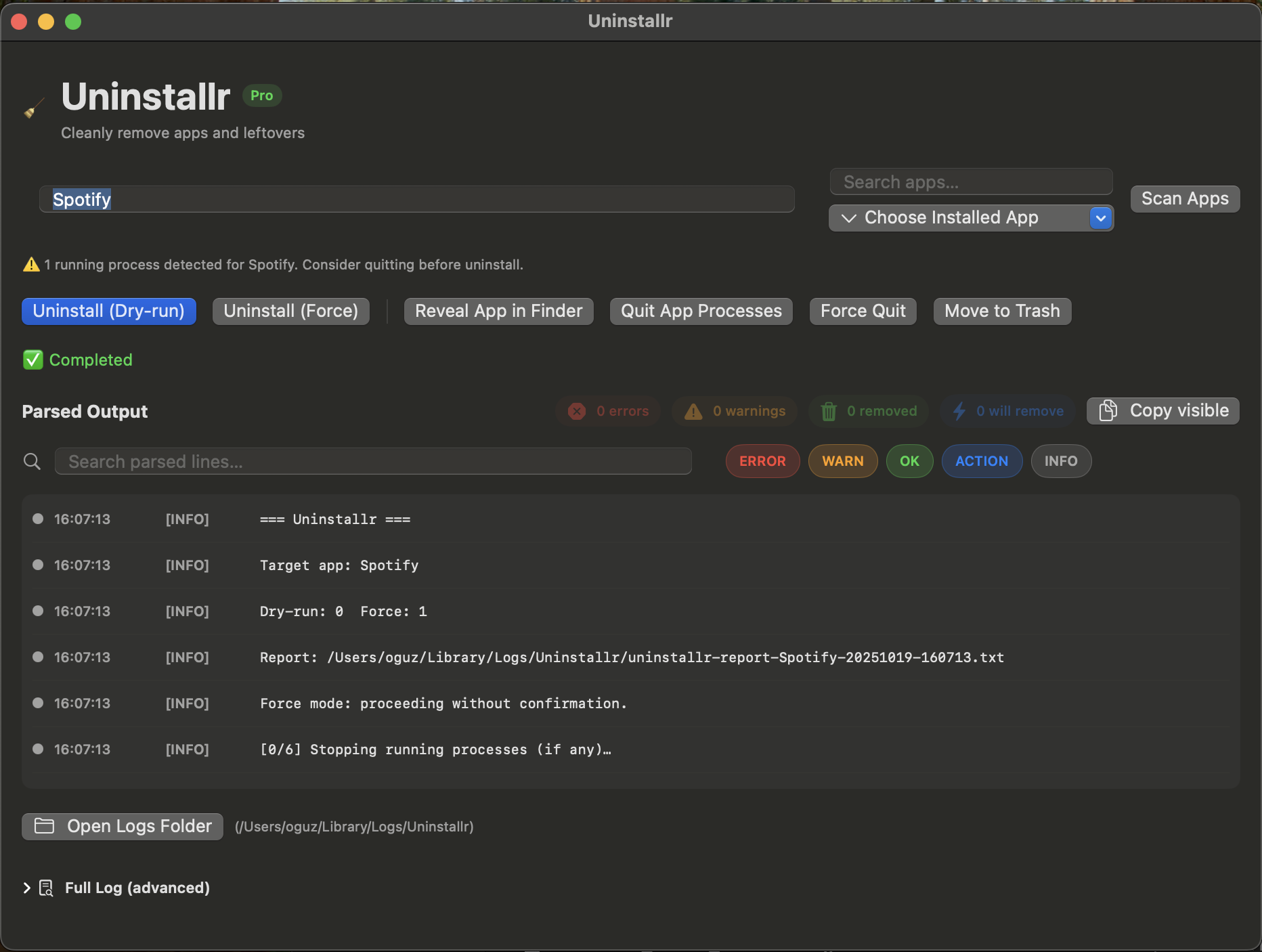Click the red errors count icon
1262x952 pixels.
tap(577, 411)
